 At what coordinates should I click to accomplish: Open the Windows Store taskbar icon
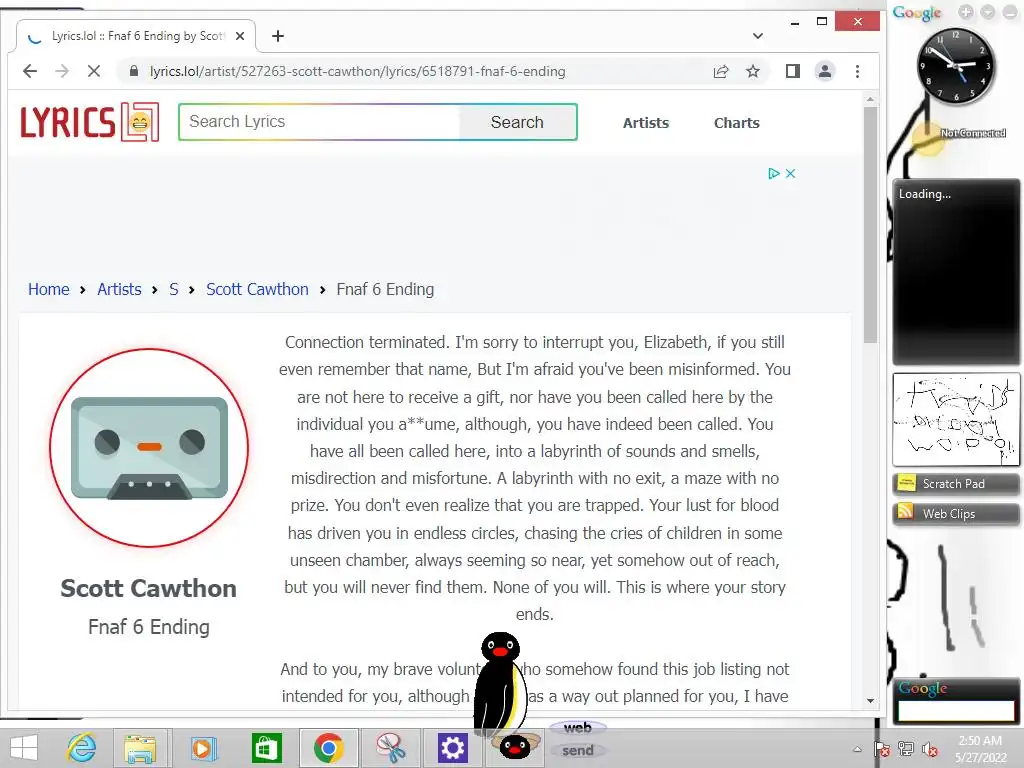point(266,748)
